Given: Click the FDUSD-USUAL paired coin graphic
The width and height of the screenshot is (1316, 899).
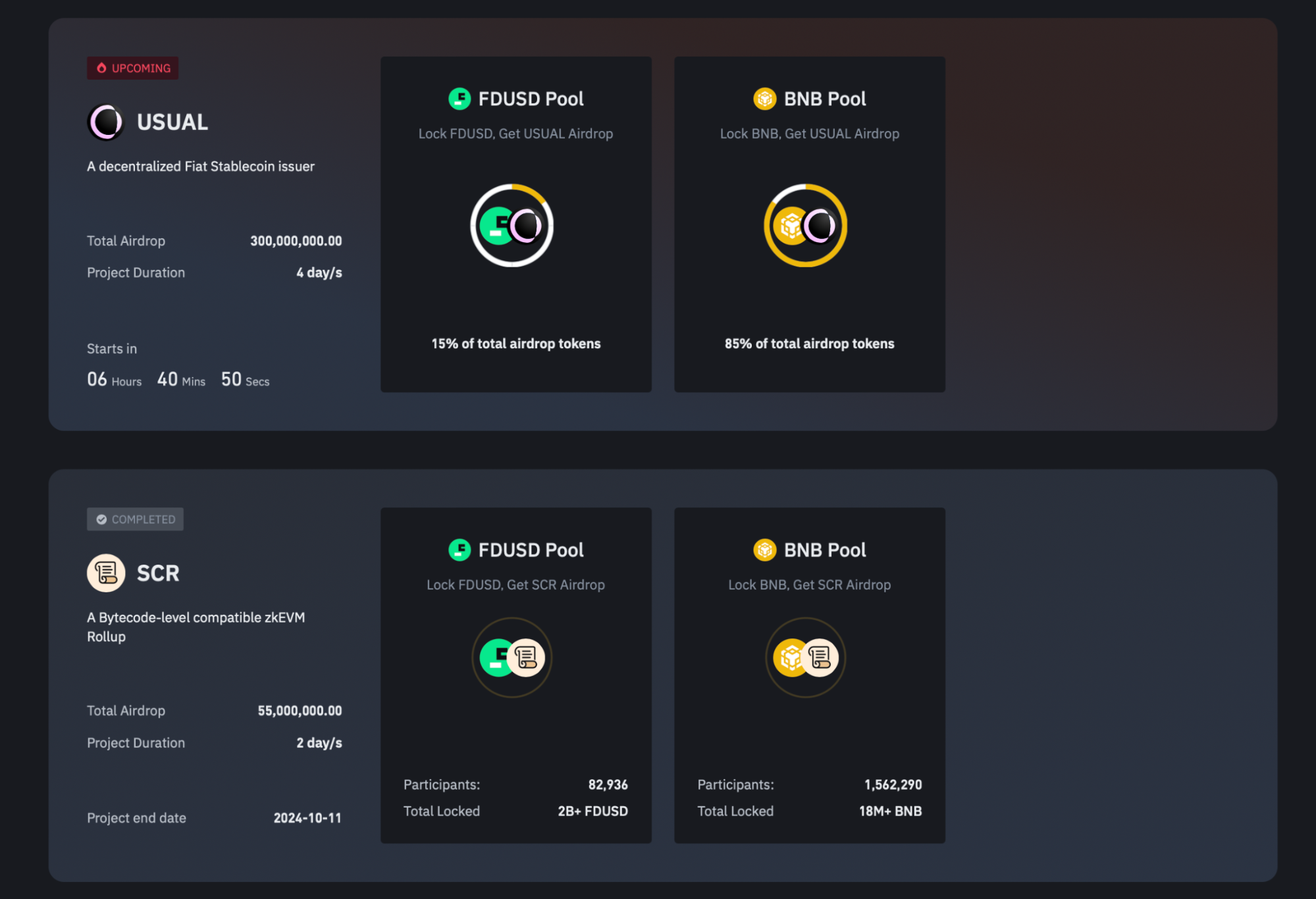Looking at the screenshot, I should click(x=512, y=226).
